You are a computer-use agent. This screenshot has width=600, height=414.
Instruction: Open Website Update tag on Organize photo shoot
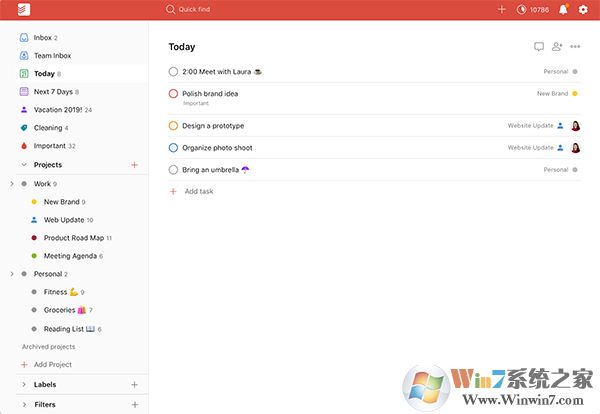click(530, 148)
